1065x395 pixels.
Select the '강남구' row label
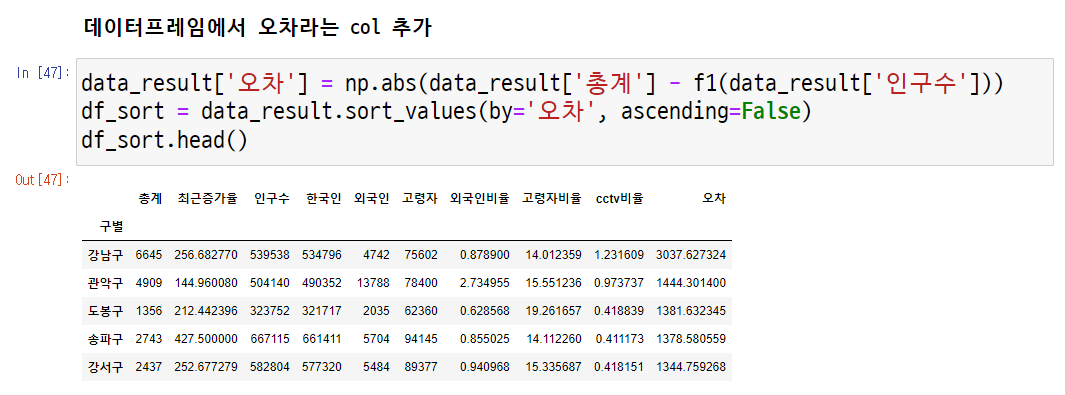(105, 255)
